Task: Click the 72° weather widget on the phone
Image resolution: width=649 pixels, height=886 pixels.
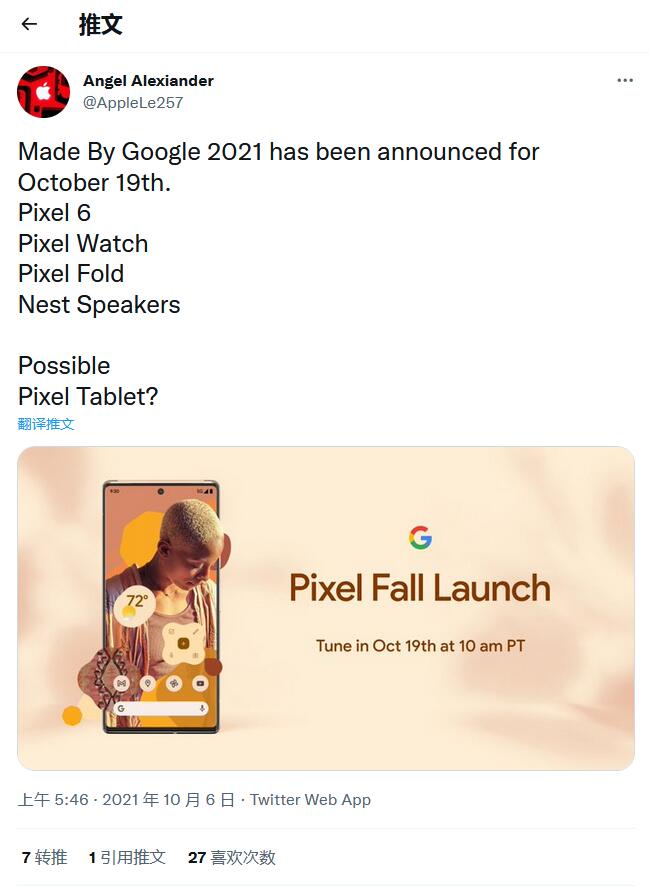Action: point(136,602)
